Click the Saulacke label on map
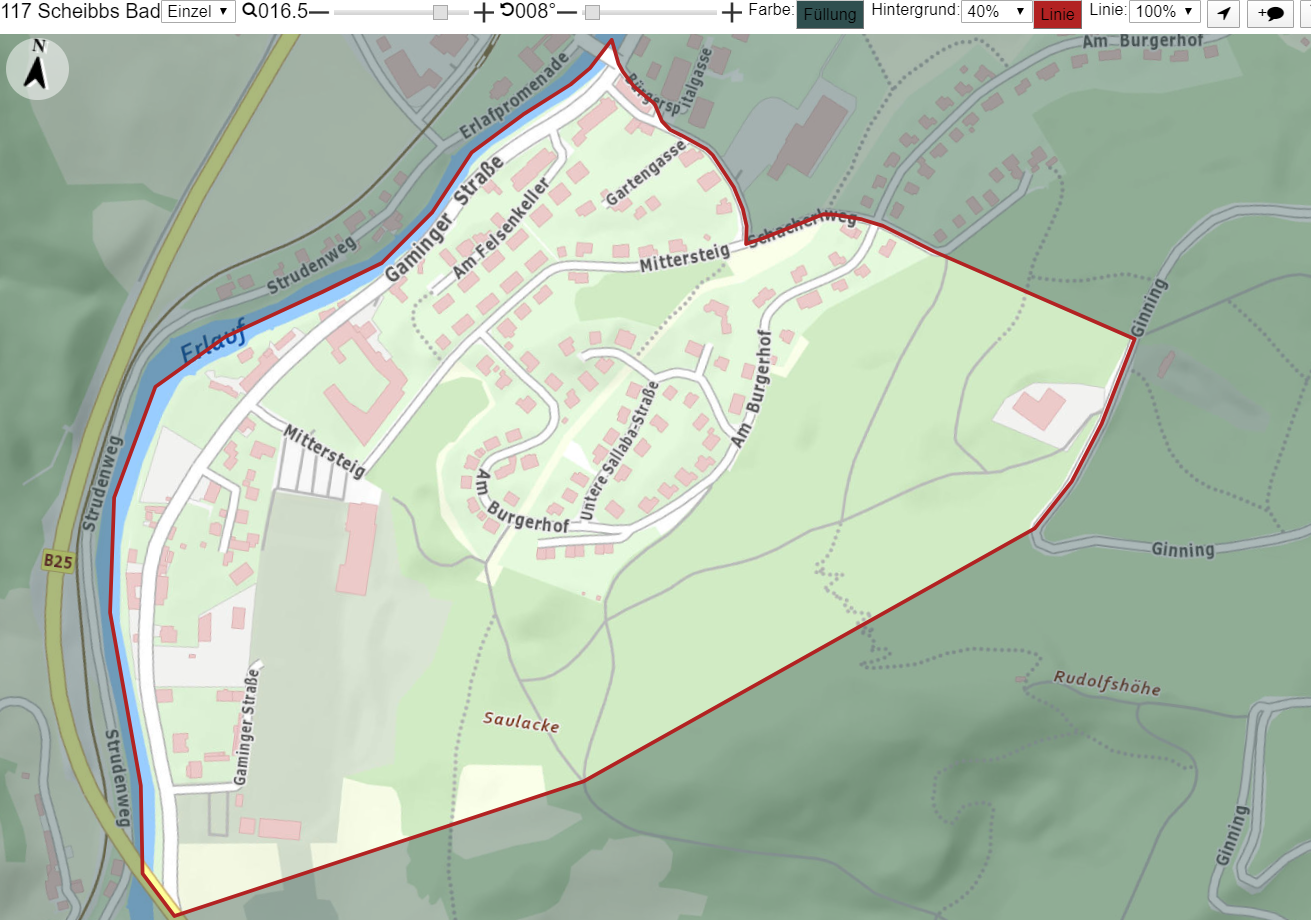This screenshot has width=1311, height=920. click(521, 721)
